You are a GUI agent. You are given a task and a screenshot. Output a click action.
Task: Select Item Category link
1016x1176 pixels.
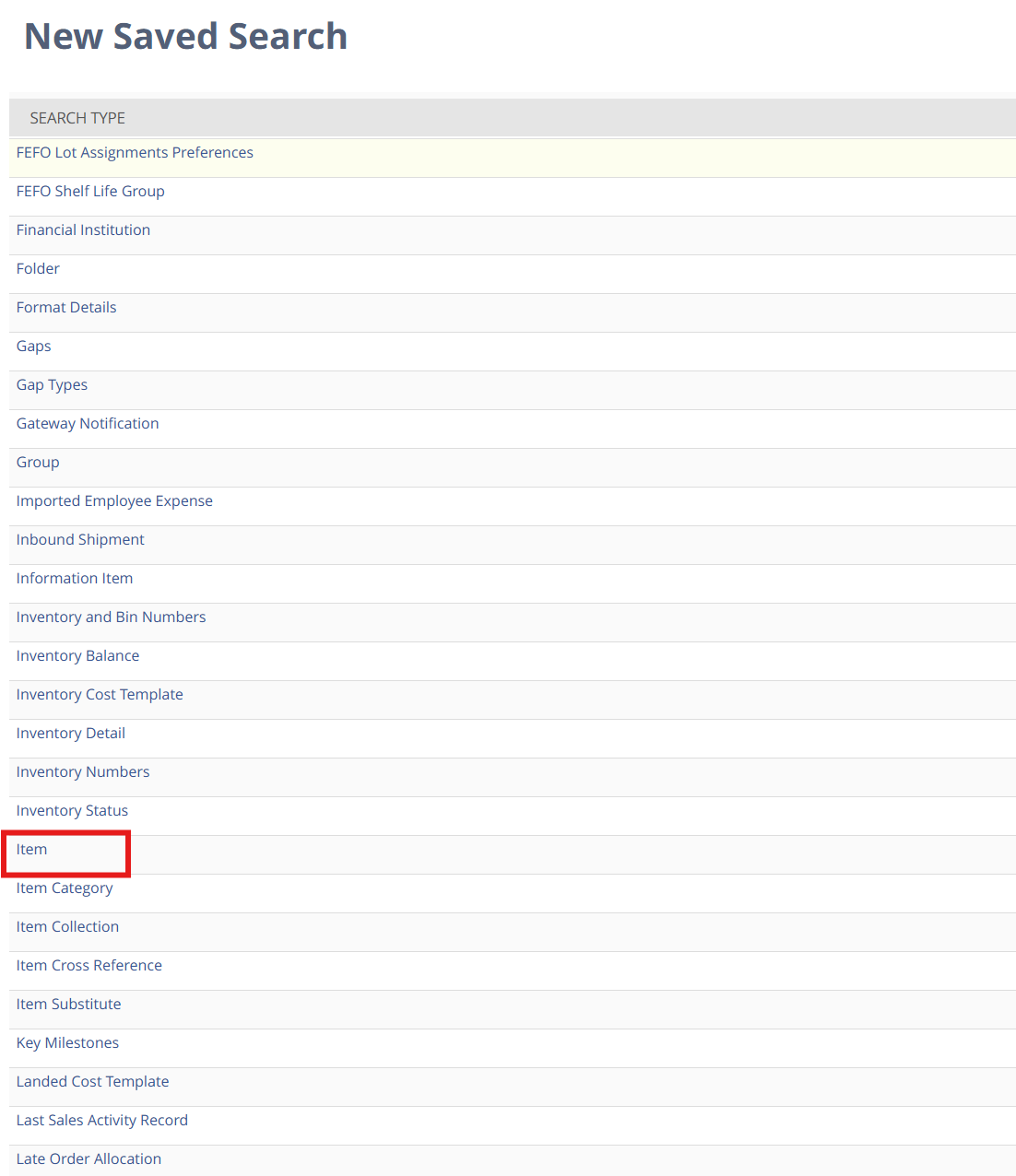point(65,888)
